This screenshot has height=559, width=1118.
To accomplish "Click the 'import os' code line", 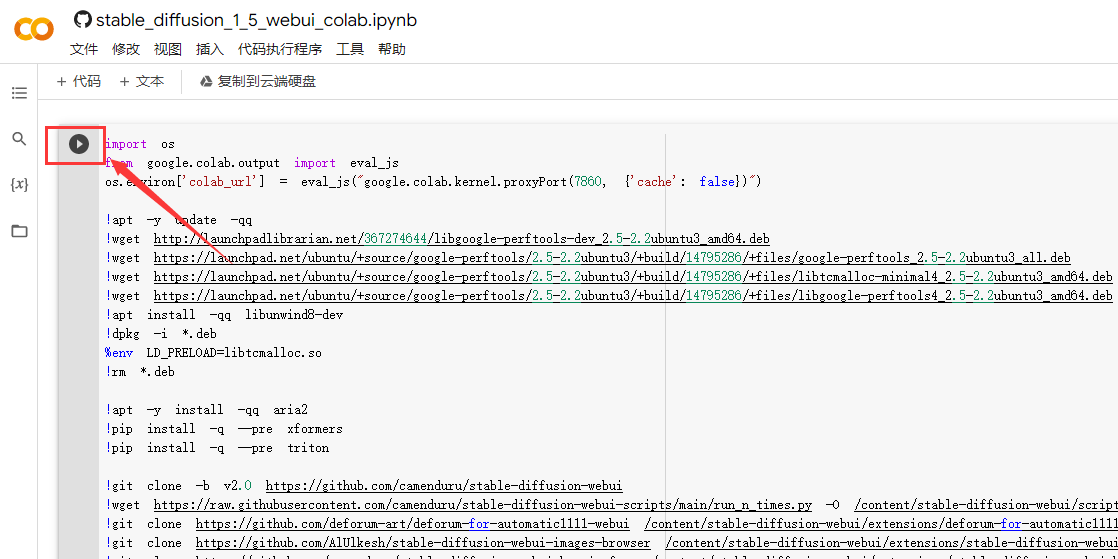I will pos(140,144).
